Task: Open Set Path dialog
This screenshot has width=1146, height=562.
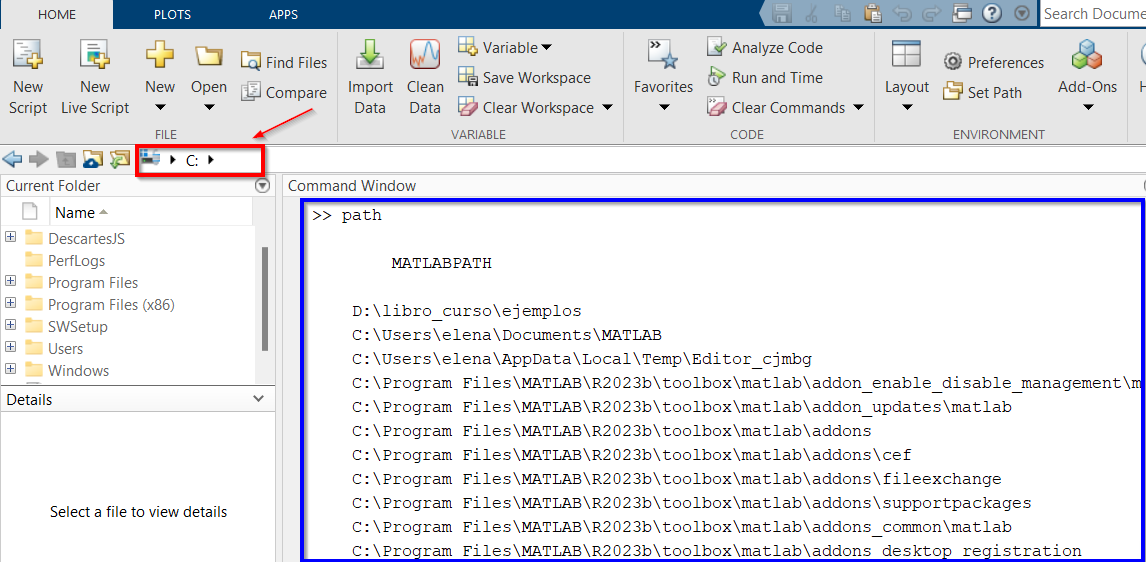Action: [982, 93]
